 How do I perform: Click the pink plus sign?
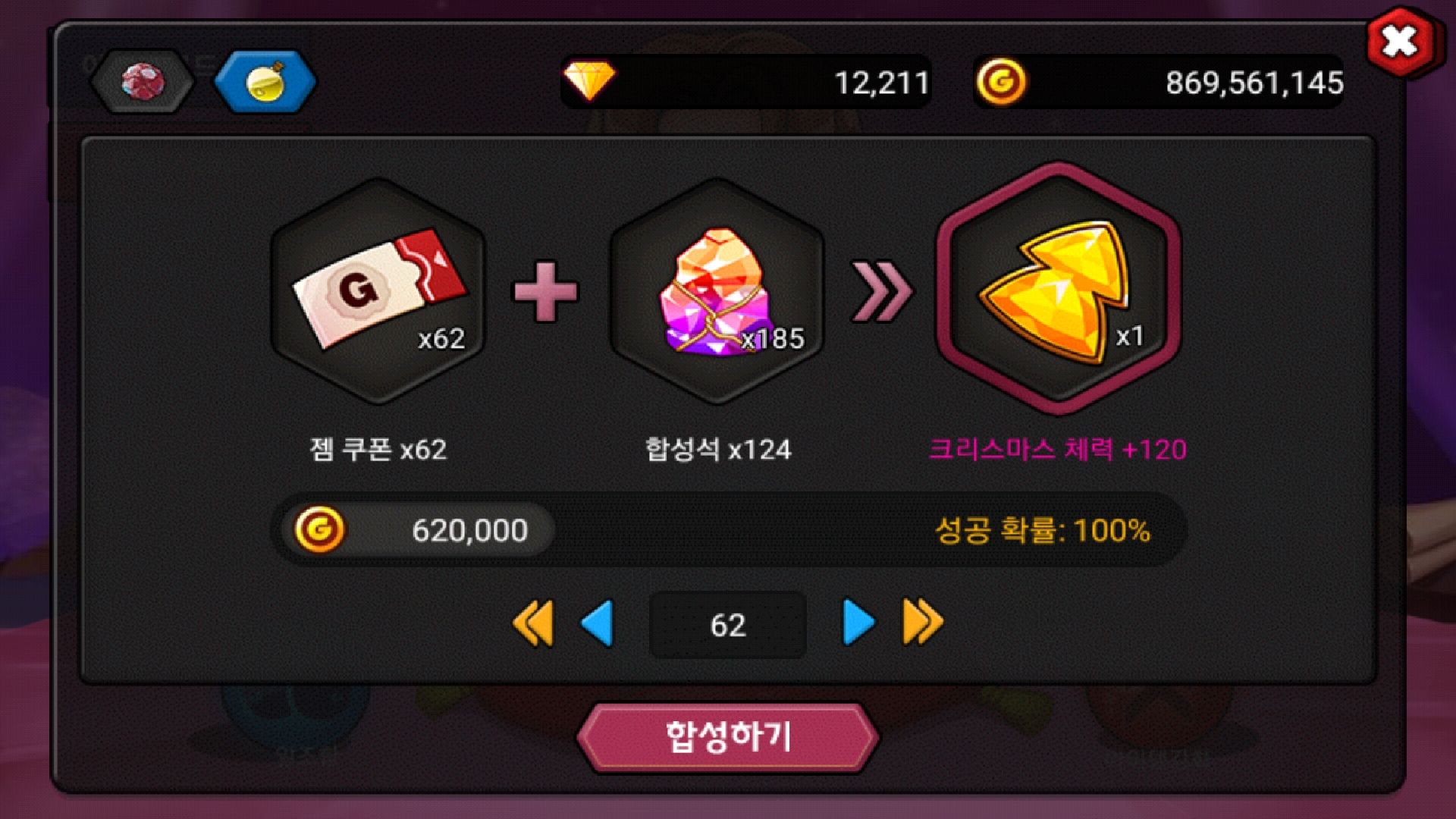546,292
